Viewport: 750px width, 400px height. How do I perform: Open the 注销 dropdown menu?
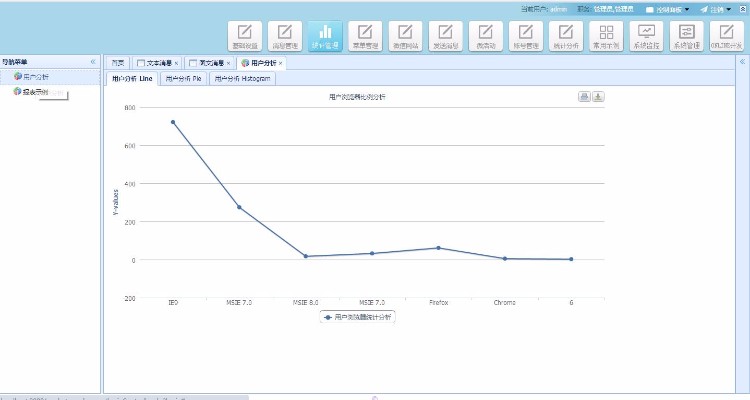716,10
